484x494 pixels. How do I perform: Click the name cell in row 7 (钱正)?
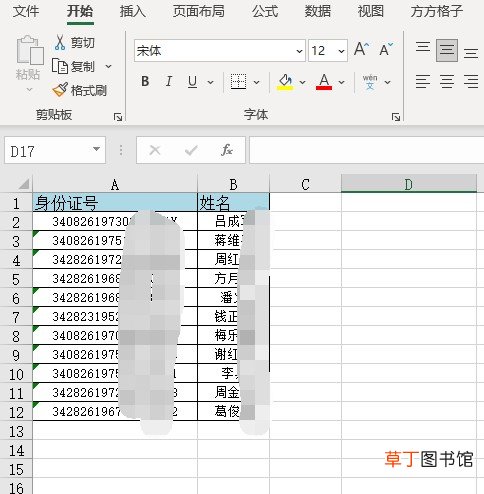(x=233, y=316)
